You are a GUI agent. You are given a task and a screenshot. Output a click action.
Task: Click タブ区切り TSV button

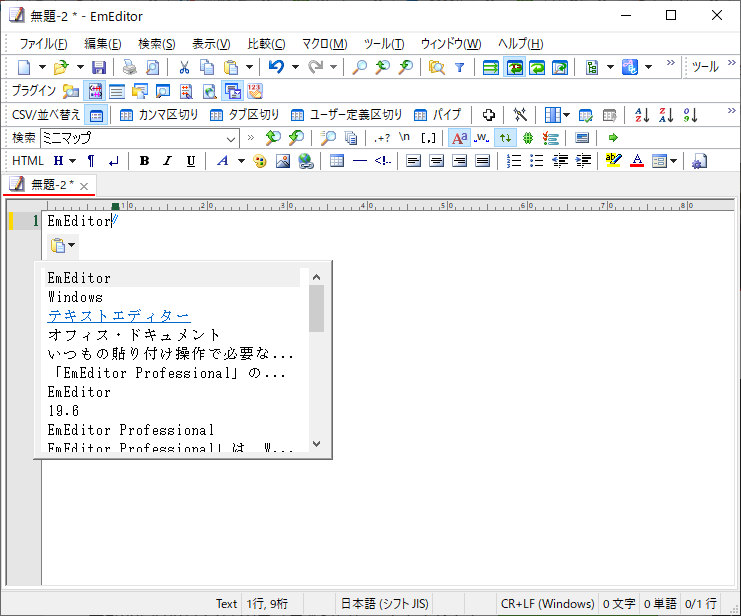[x=244, y=115]
